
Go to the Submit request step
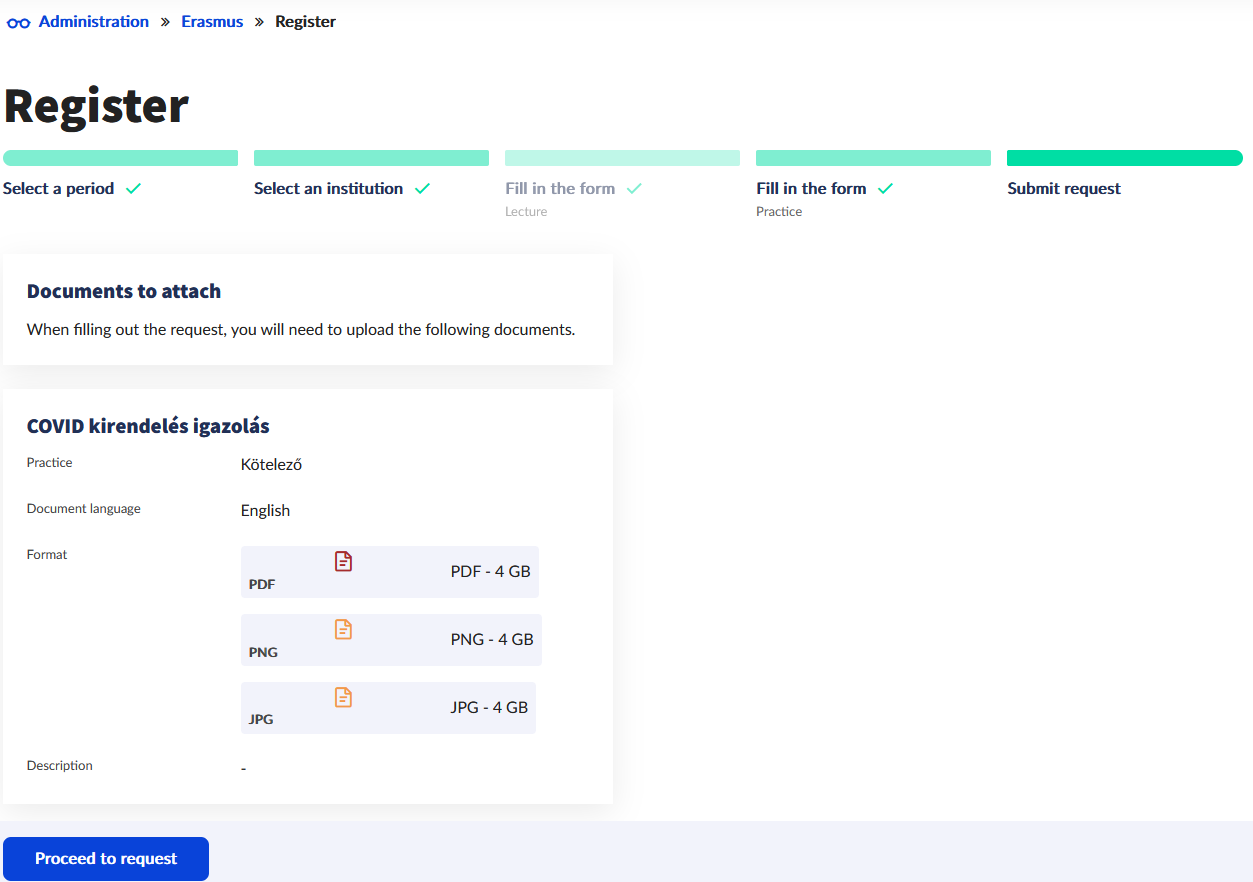1064,189
